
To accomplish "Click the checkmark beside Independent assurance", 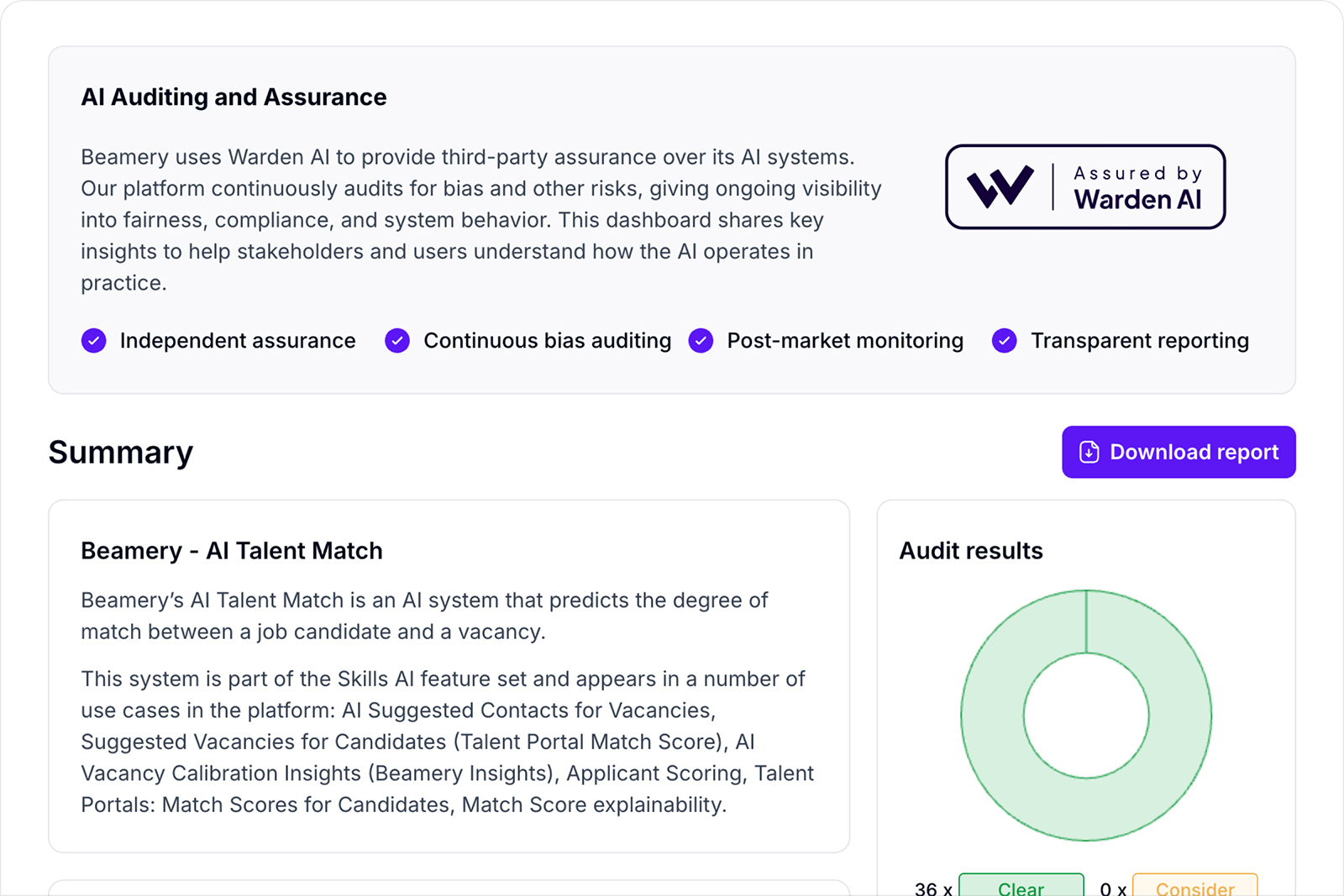I will 94,340.
